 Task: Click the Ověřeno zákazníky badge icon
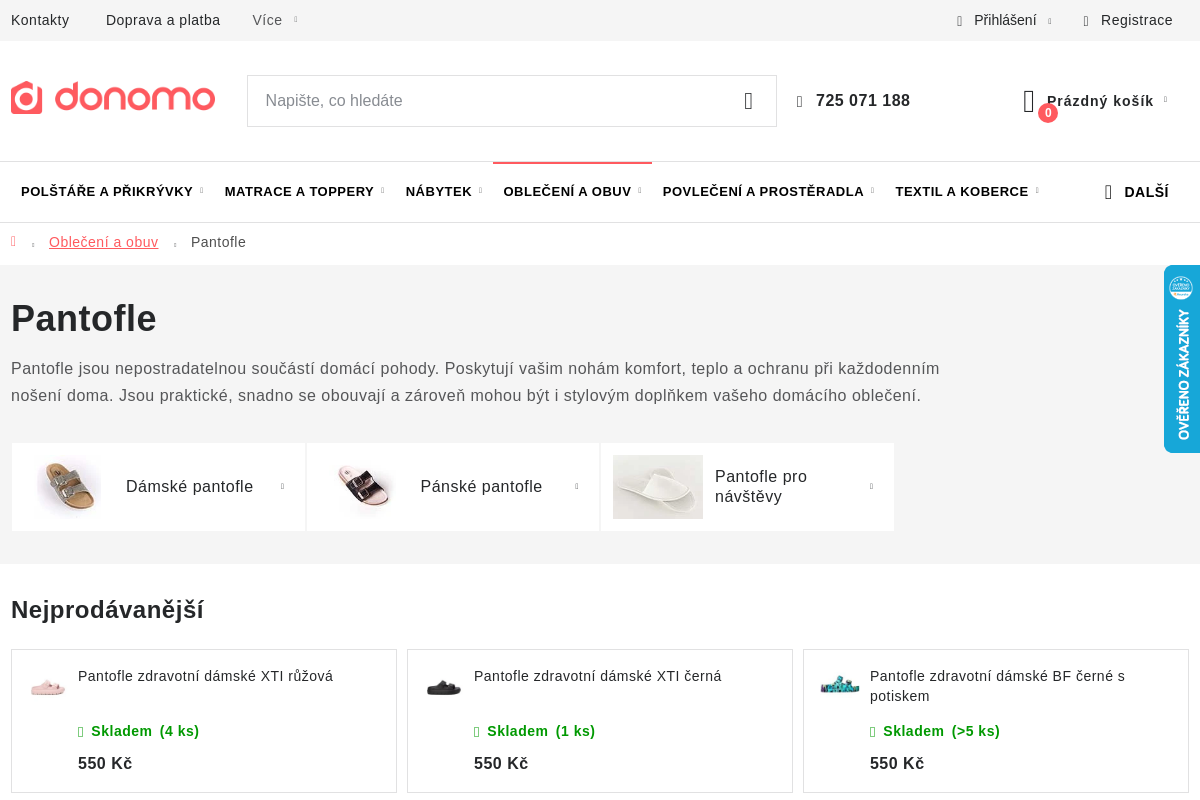tap(1181, 288)
